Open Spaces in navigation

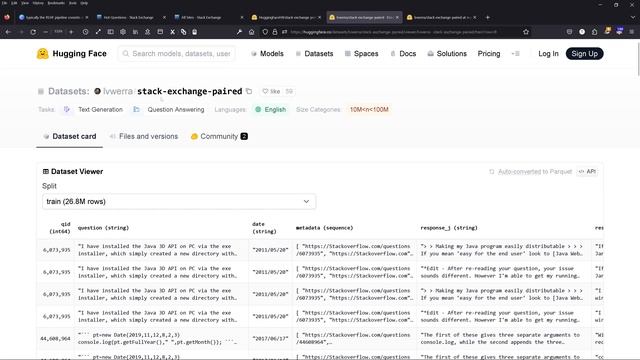pyautogui.click(x=362, y=53)
